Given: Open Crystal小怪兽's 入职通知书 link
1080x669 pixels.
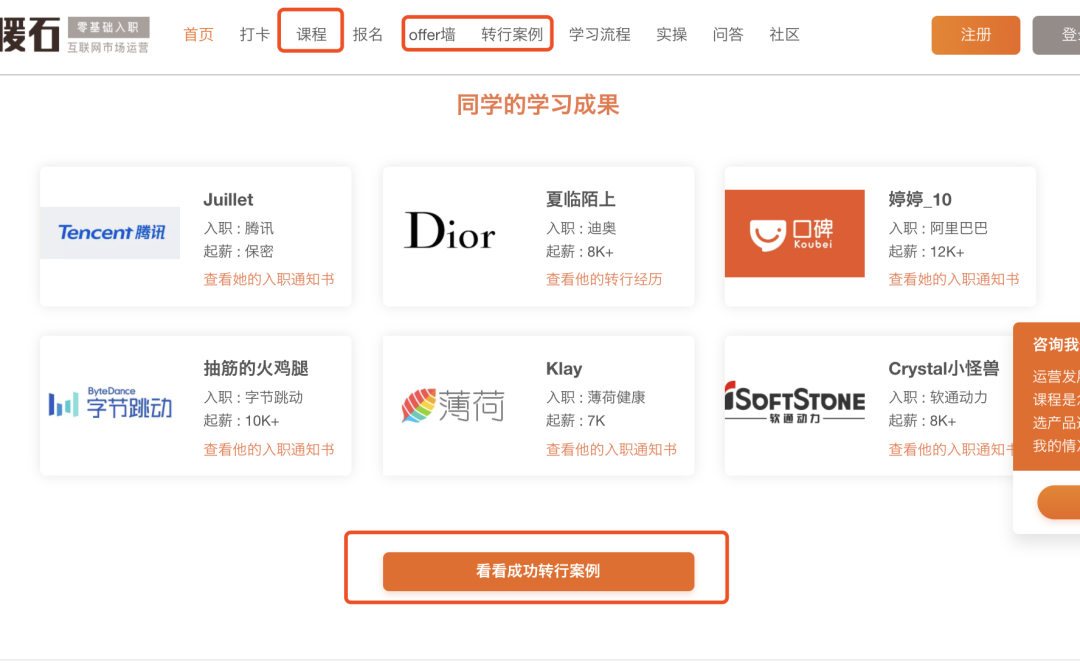Looking at the screenshot, I should pos(951,450).
